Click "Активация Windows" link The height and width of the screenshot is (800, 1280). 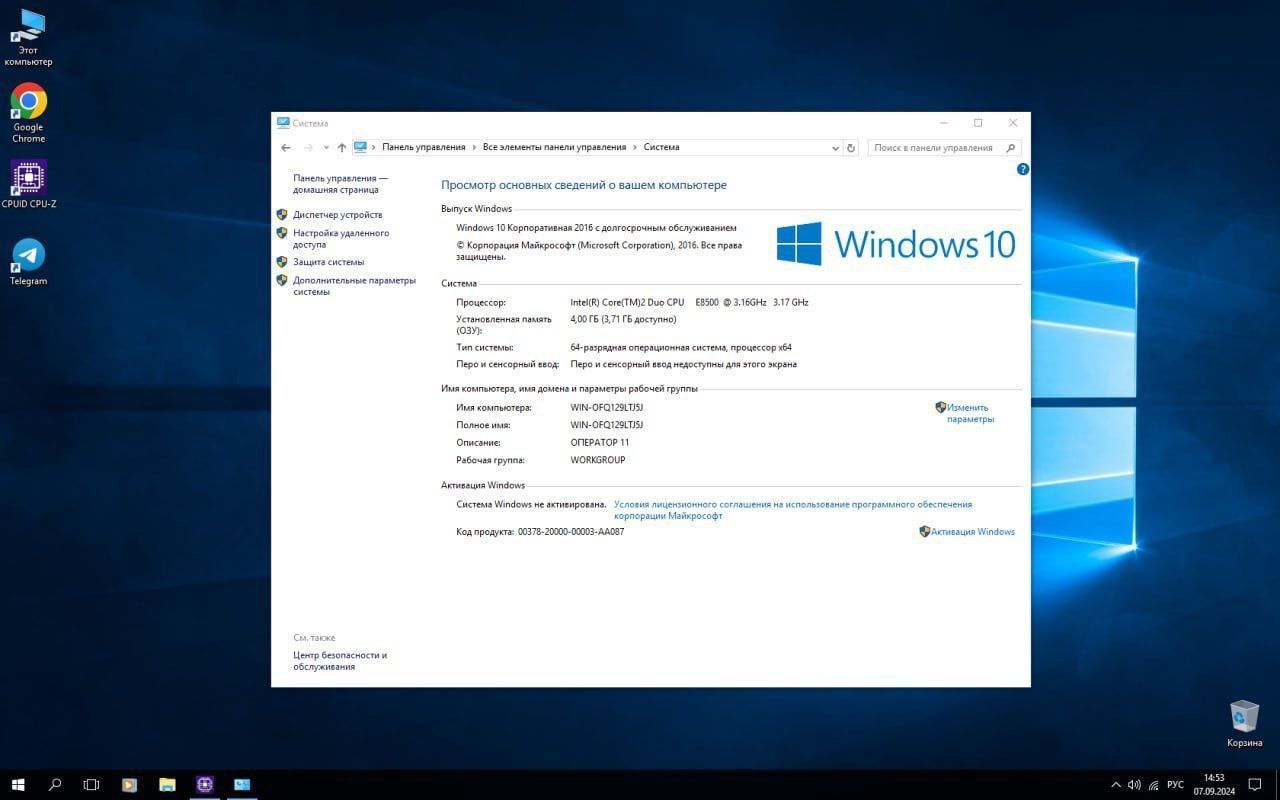972,532
